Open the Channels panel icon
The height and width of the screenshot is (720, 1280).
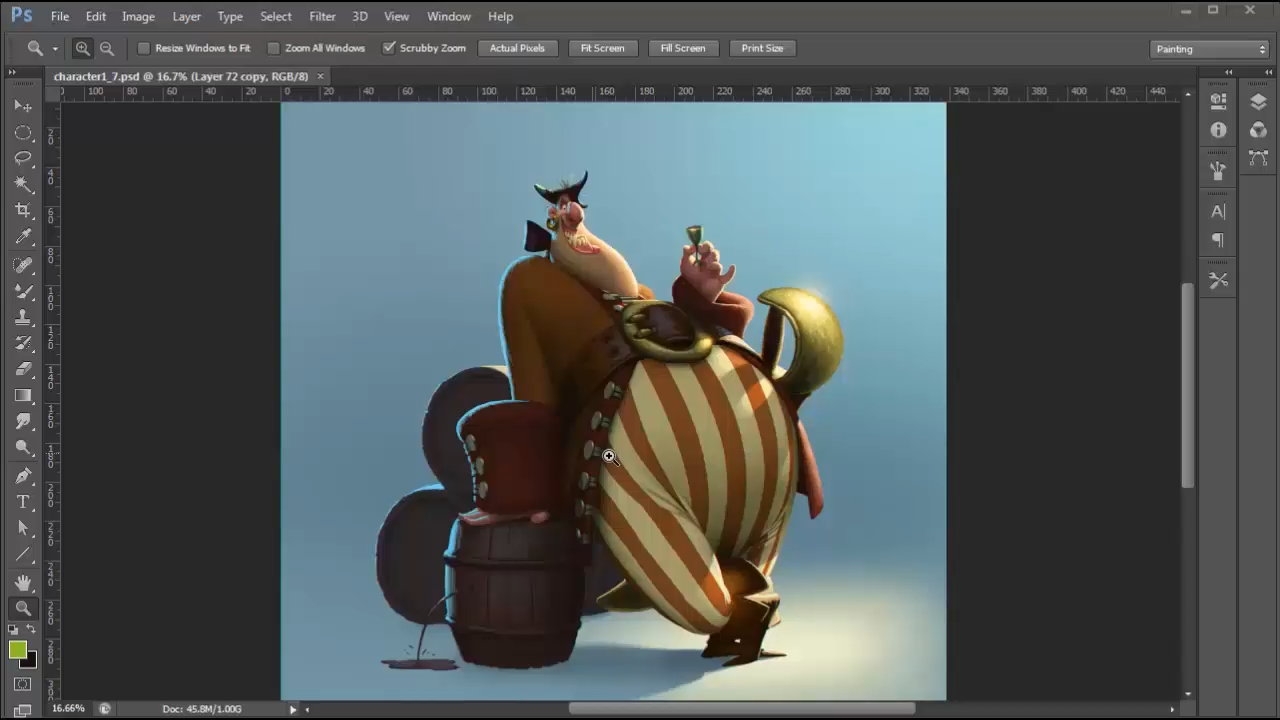pyautogui.click(x=1258, y=130)
